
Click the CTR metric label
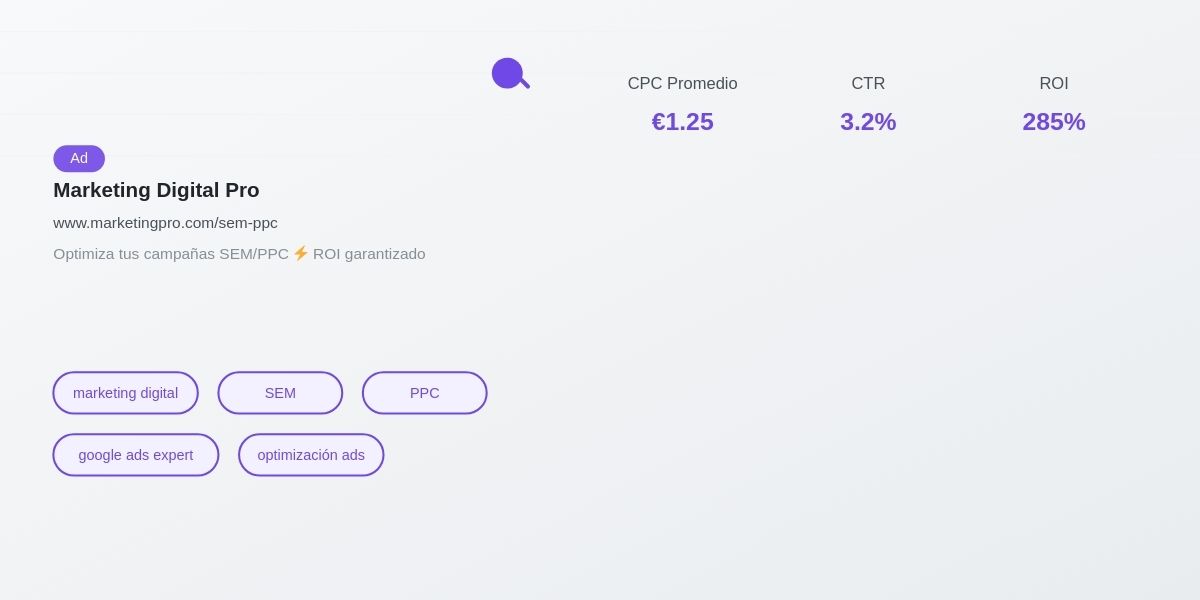point(868,84)
